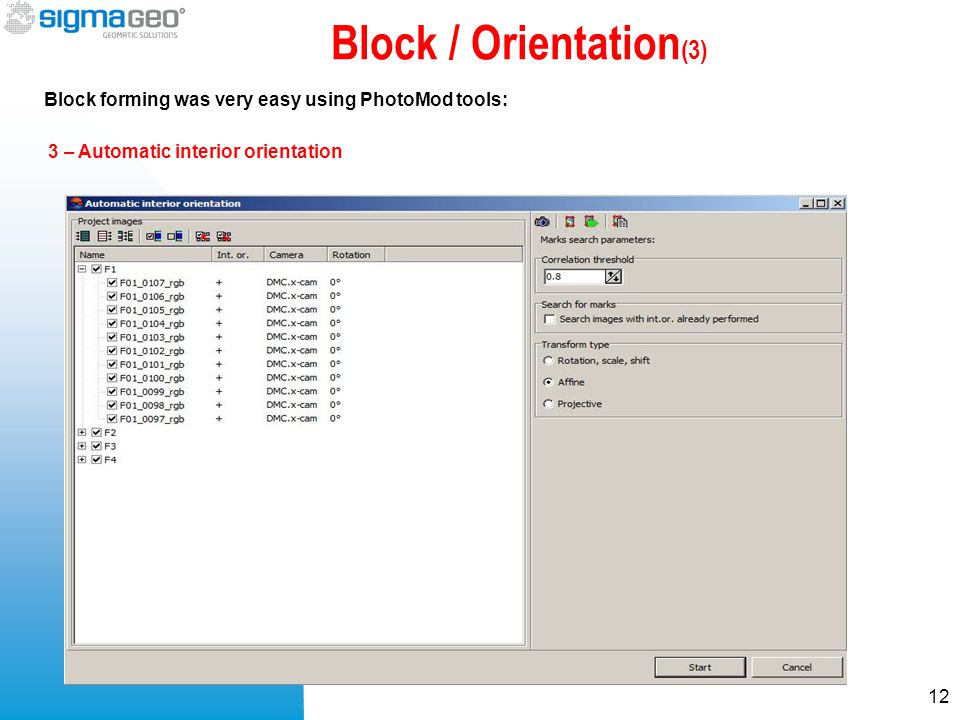Image resolution: width=960 pixels, height=720 pixels.
Task: Uncheck the F2 strip checkbox
Action: click(96, 432)
